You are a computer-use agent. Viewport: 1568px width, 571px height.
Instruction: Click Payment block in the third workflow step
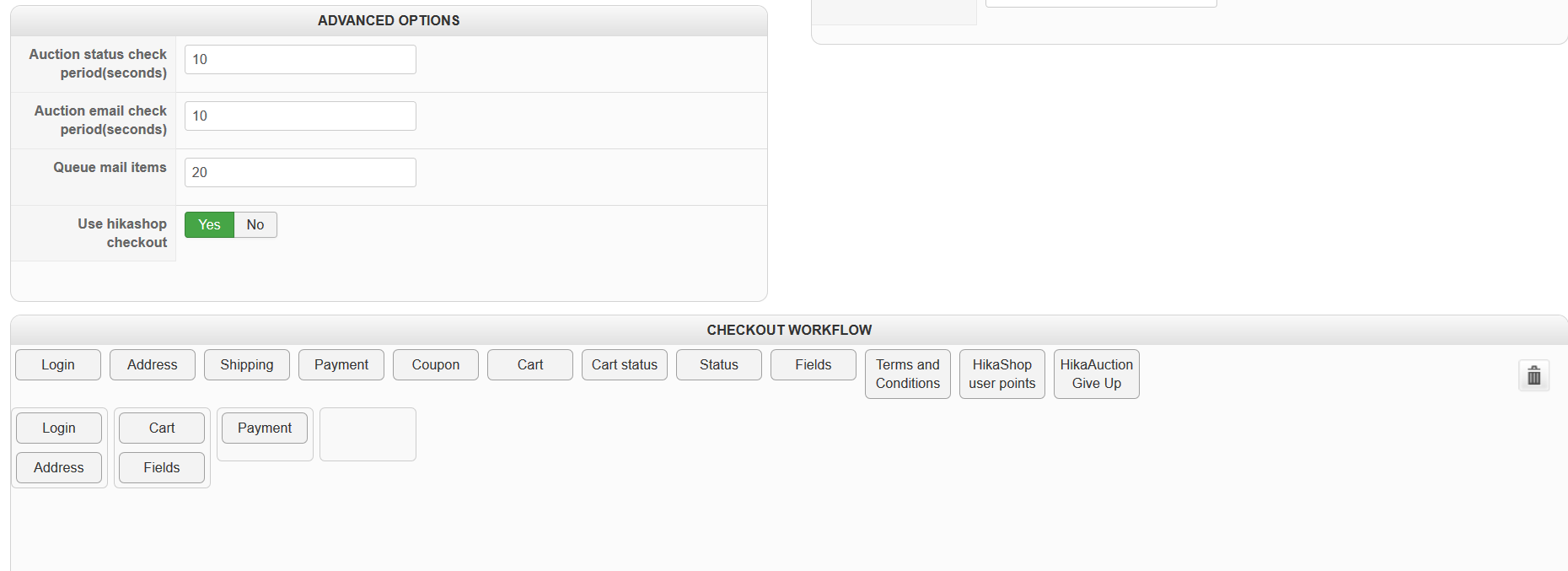(265, 428)
